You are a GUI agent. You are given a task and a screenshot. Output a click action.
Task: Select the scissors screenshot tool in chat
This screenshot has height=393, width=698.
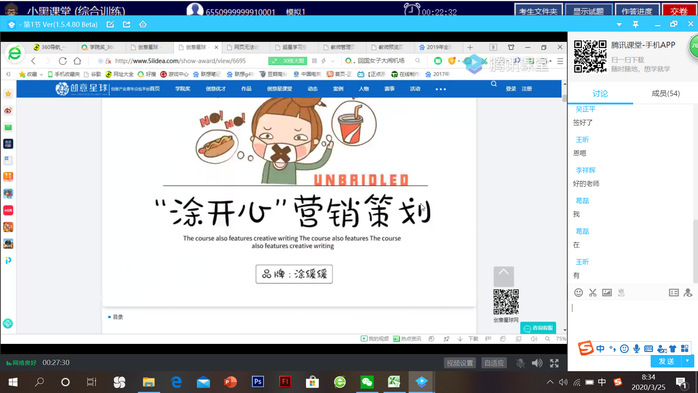pyautogui.click(x=592, y=292)
